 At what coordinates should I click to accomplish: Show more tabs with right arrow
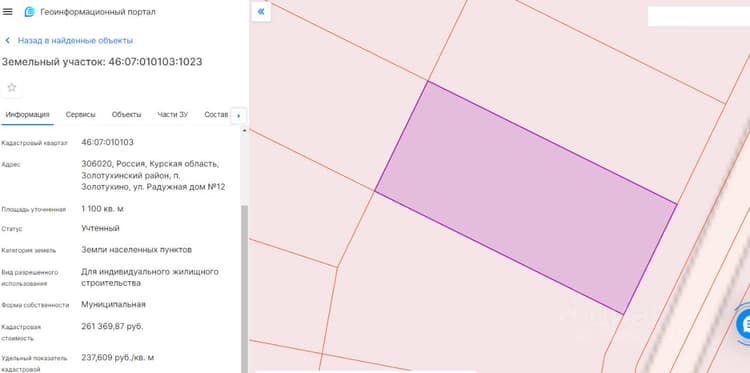tap(239, 116)
